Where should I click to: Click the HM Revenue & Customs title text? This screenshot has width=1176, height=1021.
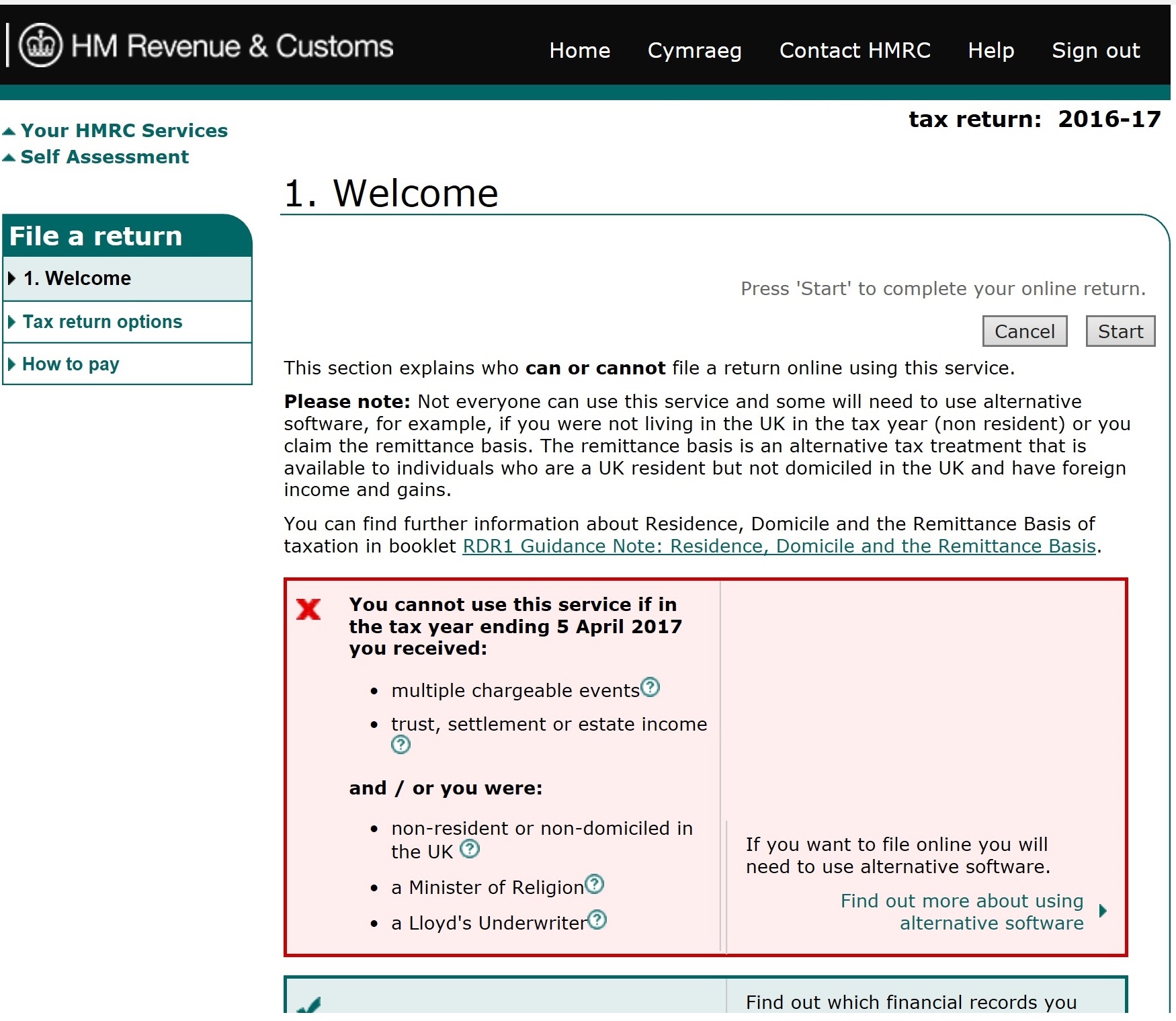[x=232, y=46]
